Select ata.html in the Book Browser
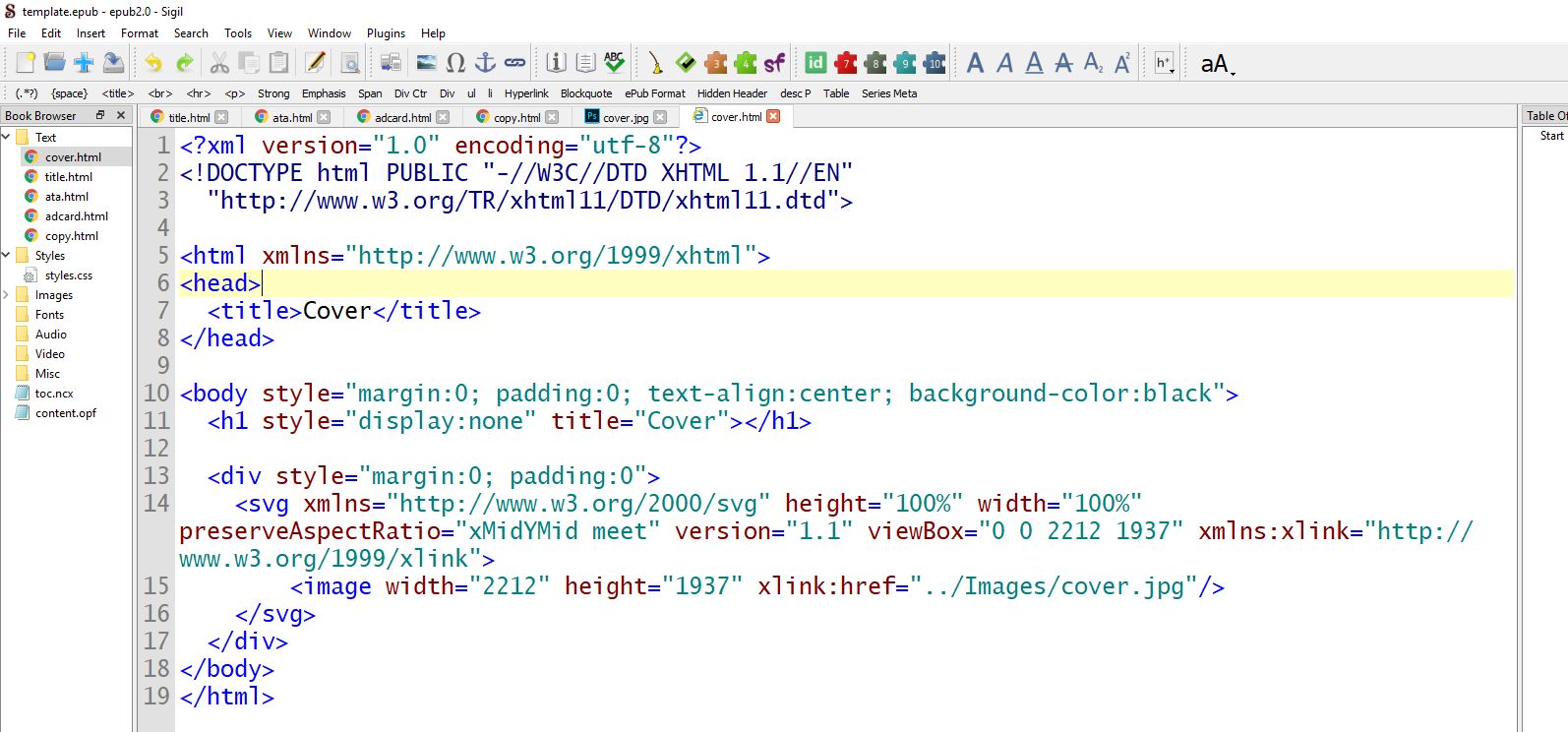 click(66, 197)
